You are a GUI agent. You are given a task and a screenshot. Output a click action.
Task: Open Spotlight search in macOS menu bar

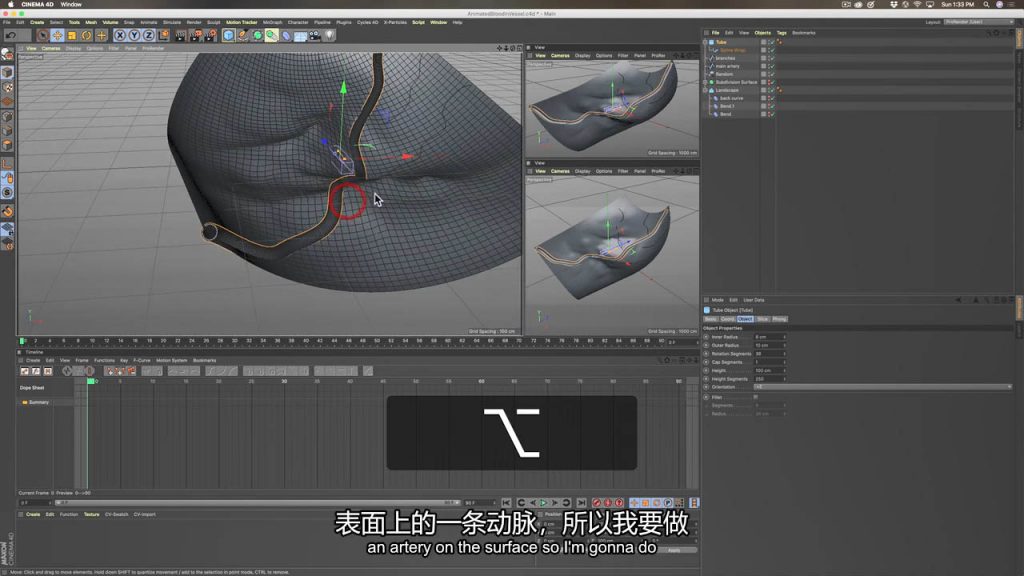(x=986, y=5)
